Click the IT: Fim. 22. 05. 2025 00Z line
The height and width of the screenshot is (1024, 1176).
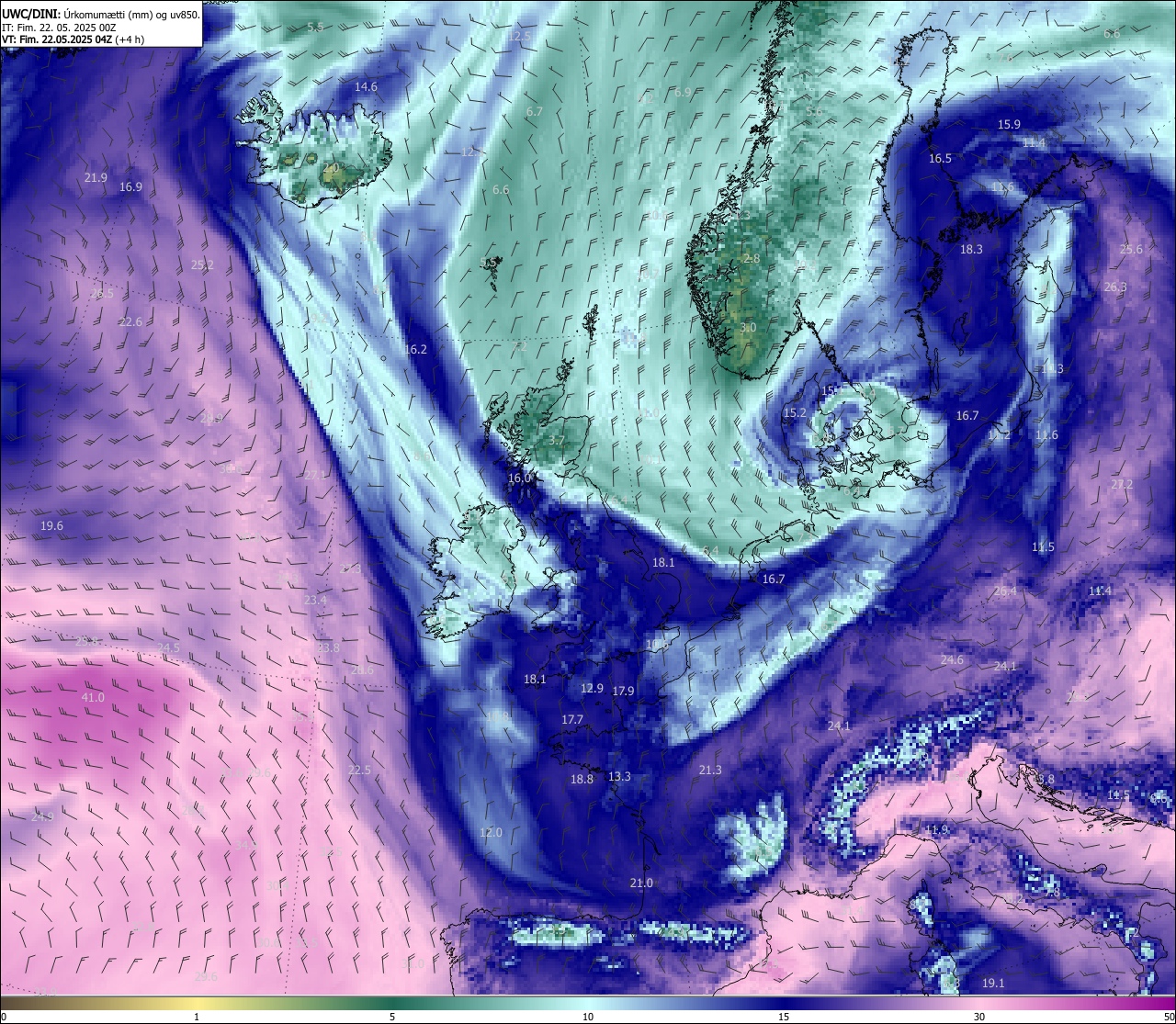[59, 28]
